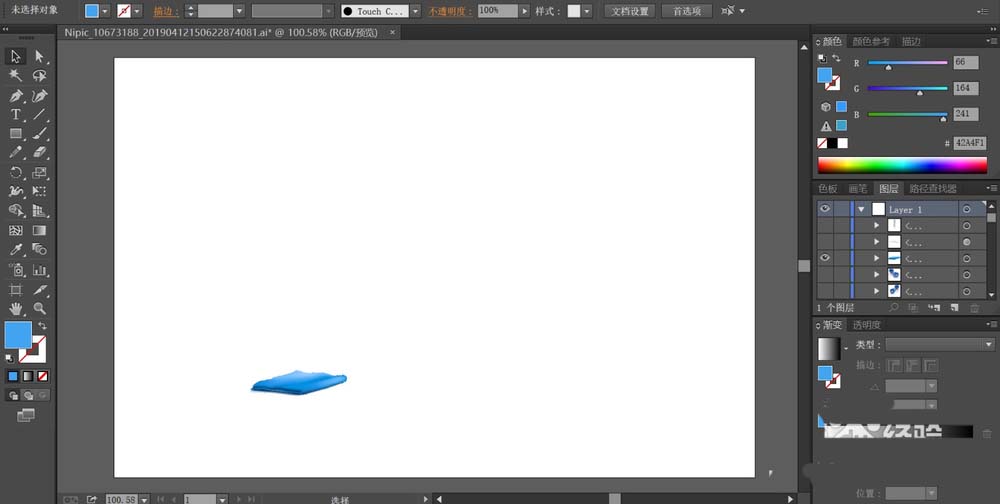Set fill mode to None in toolbar
1000x504 pixels.
(43, 376)
